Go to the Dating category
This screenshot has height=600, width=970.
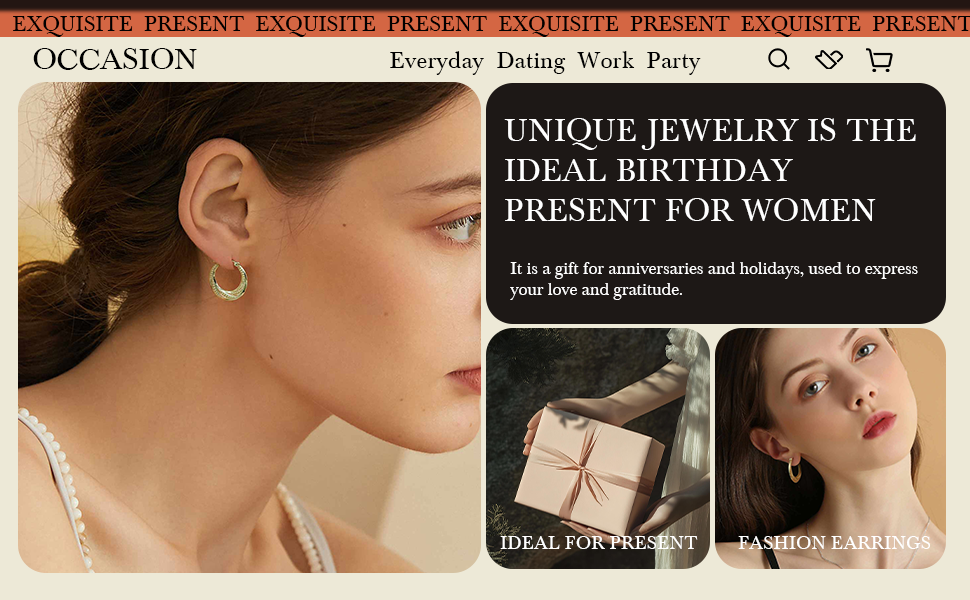pyautogui.click(x=531, y=61)
